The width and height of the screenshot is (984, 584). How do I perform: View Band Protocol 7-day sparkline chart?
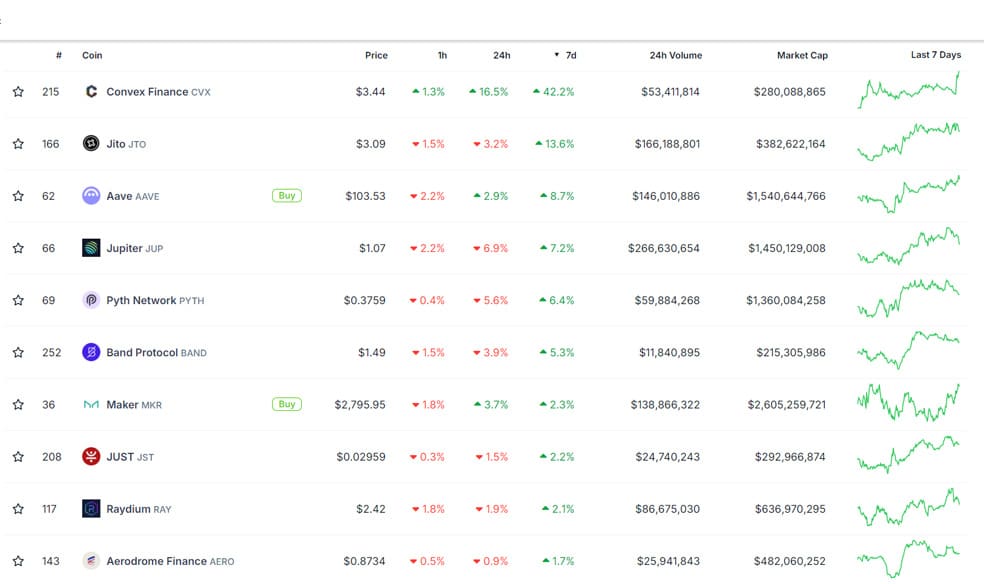tap(909, 350)
